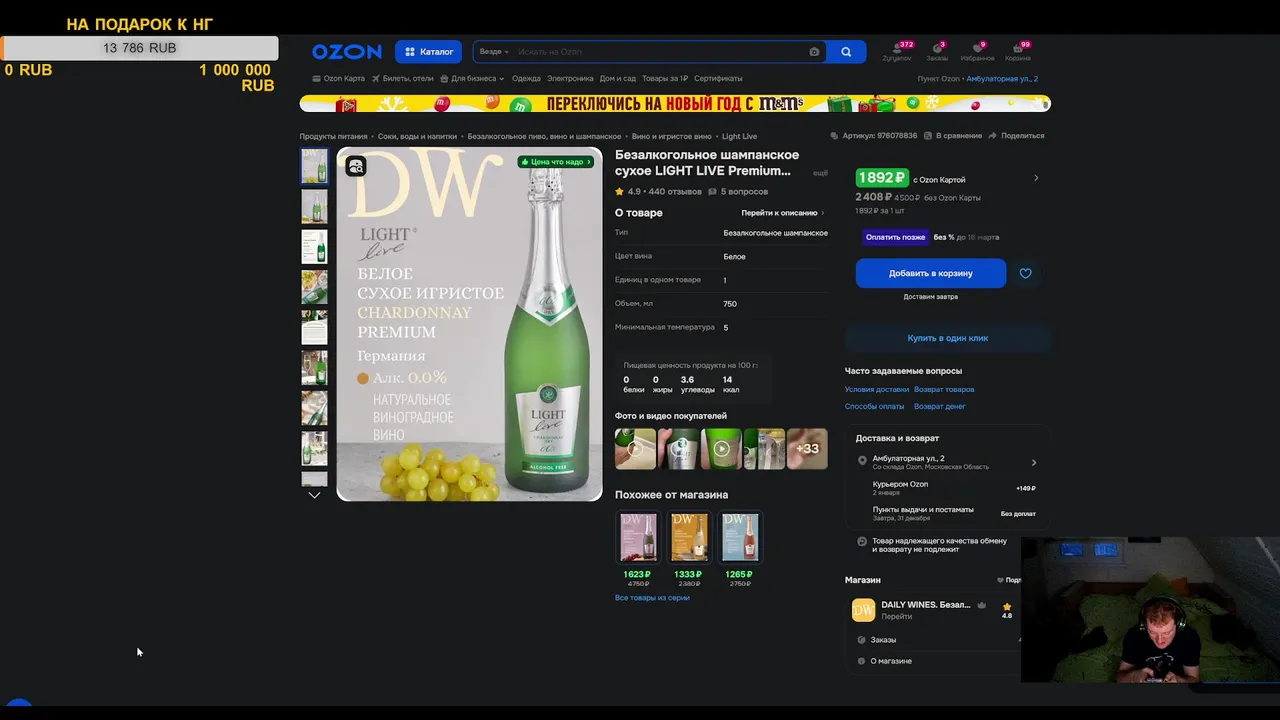Click the Оплатить позже button
Screen dimensions: 1280x720
896,237
